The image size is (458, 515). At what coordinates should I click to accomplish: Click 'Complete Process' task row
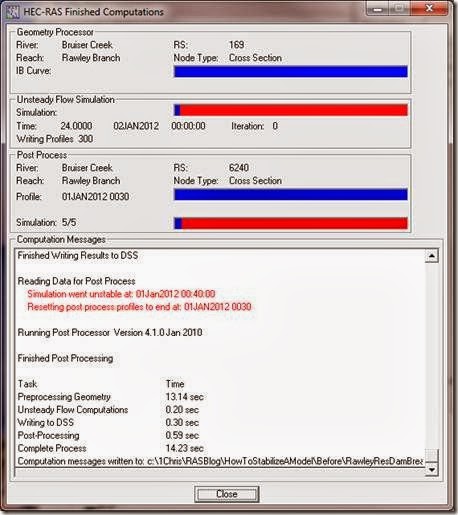tap(110, 448)
